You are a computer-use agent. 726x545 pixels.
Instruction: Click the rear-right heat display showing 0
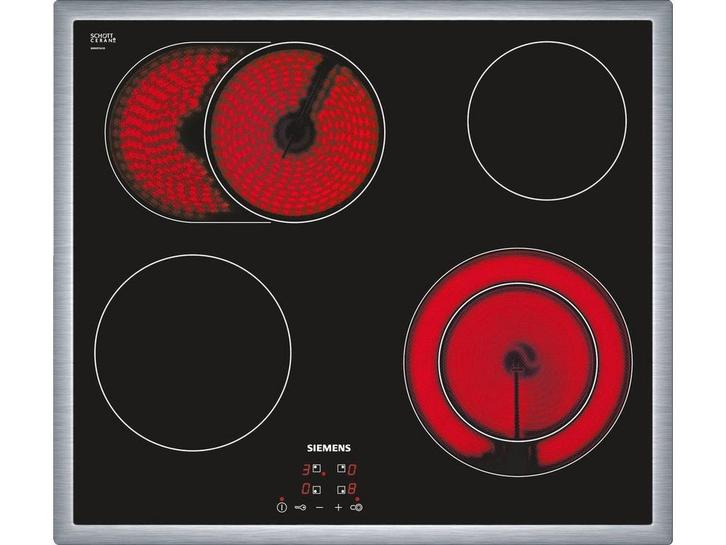coord(353,468)
